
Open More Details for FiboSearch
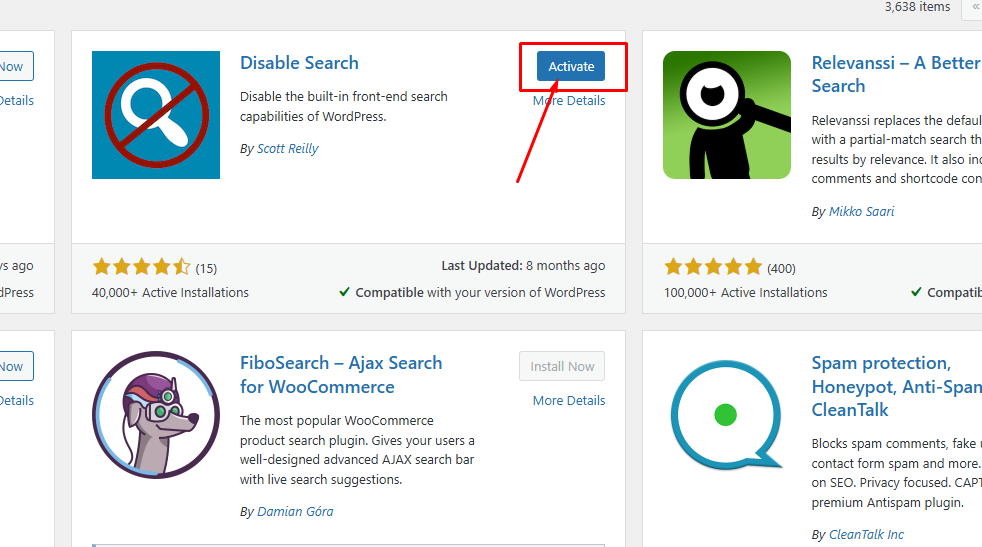[569, 400]
